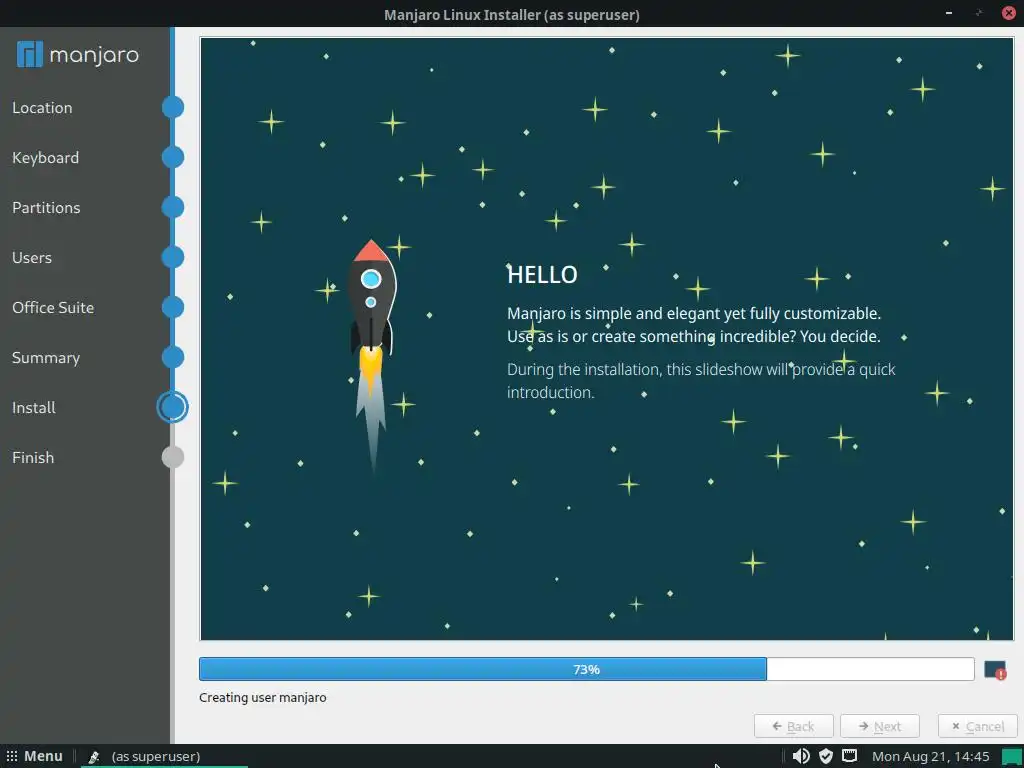
Task: Click the 'Creating user manjaro' status text
Action: click(263, 697)
